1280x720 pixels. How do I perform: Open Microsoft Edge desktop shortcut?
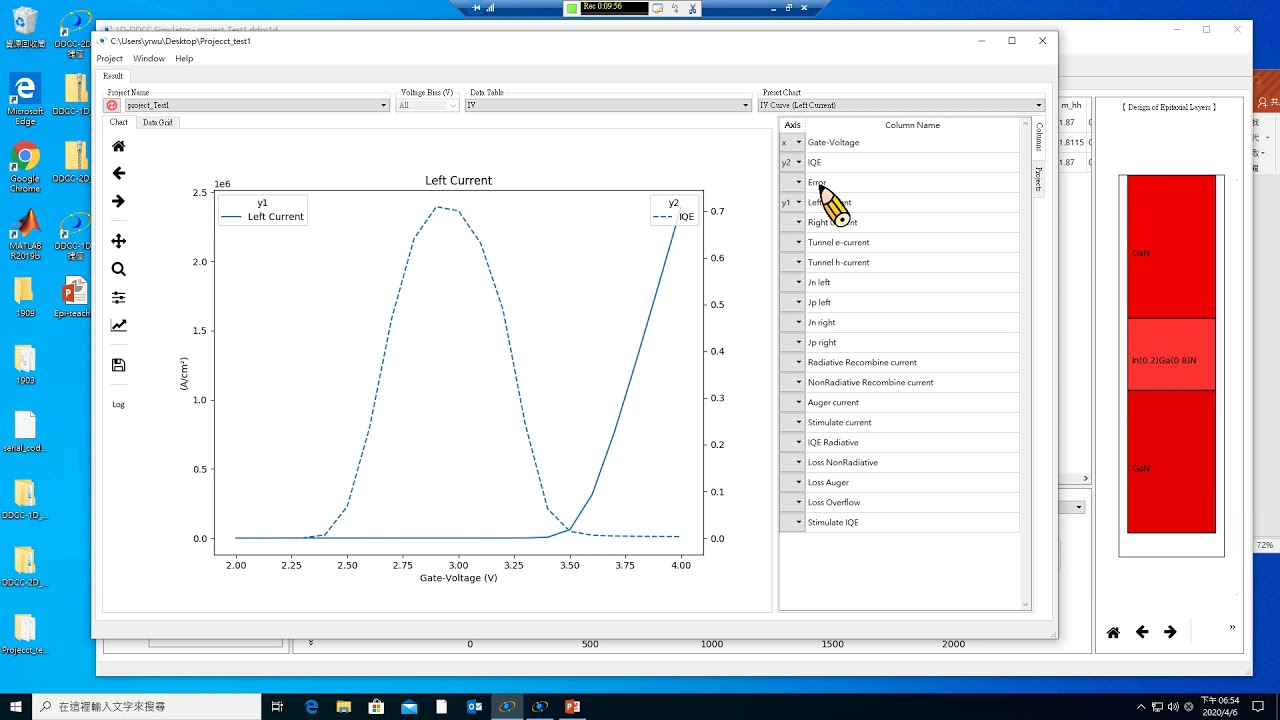coord(25,99)
